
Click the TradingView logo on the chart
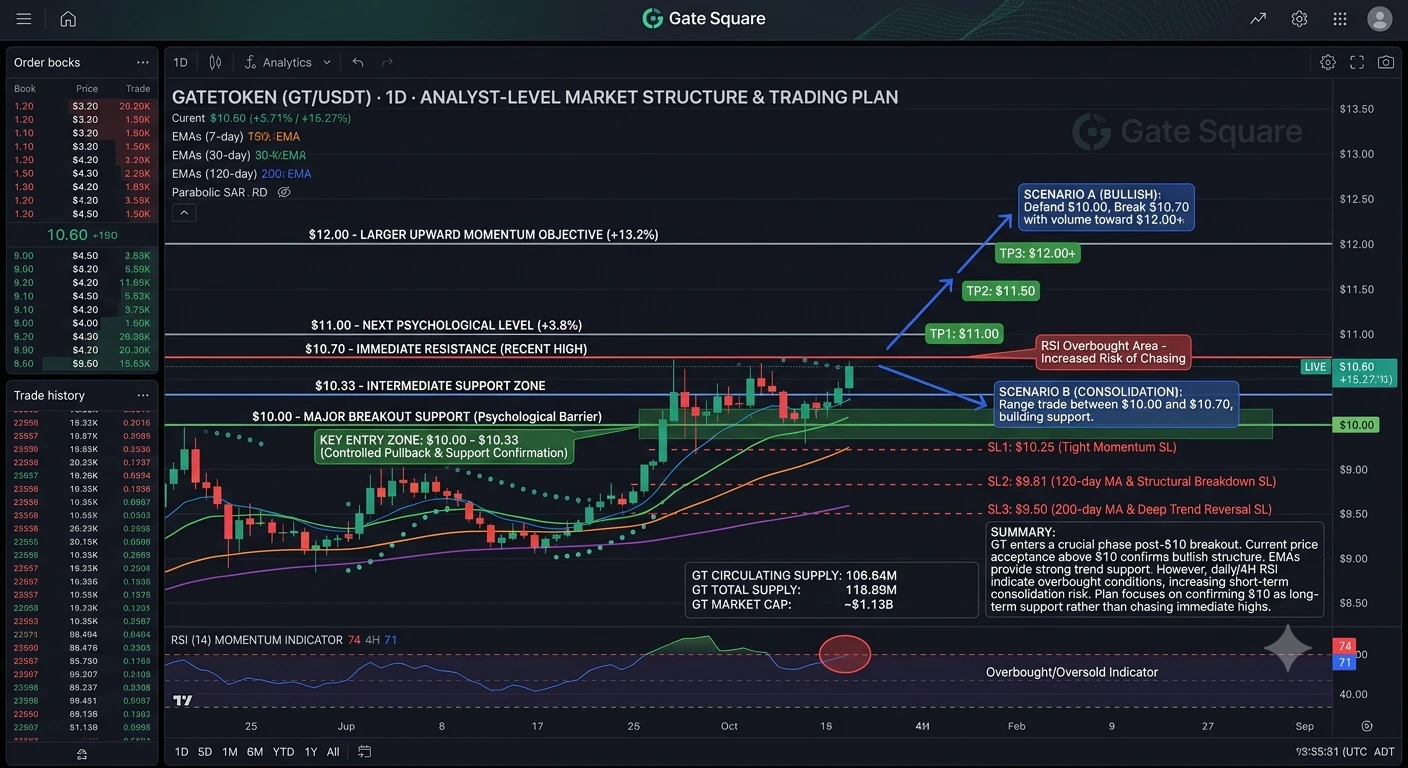[182, 701]
